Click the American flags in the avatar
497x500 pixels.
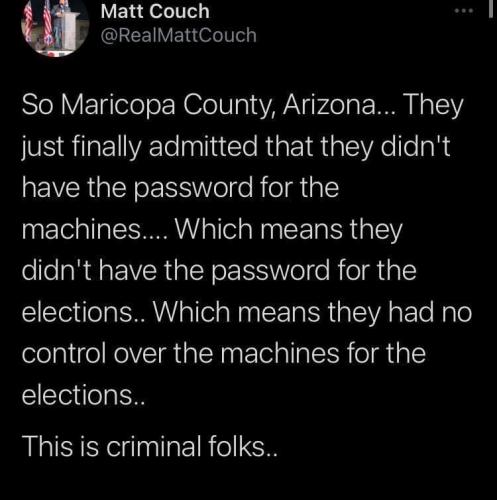(39, 23)
